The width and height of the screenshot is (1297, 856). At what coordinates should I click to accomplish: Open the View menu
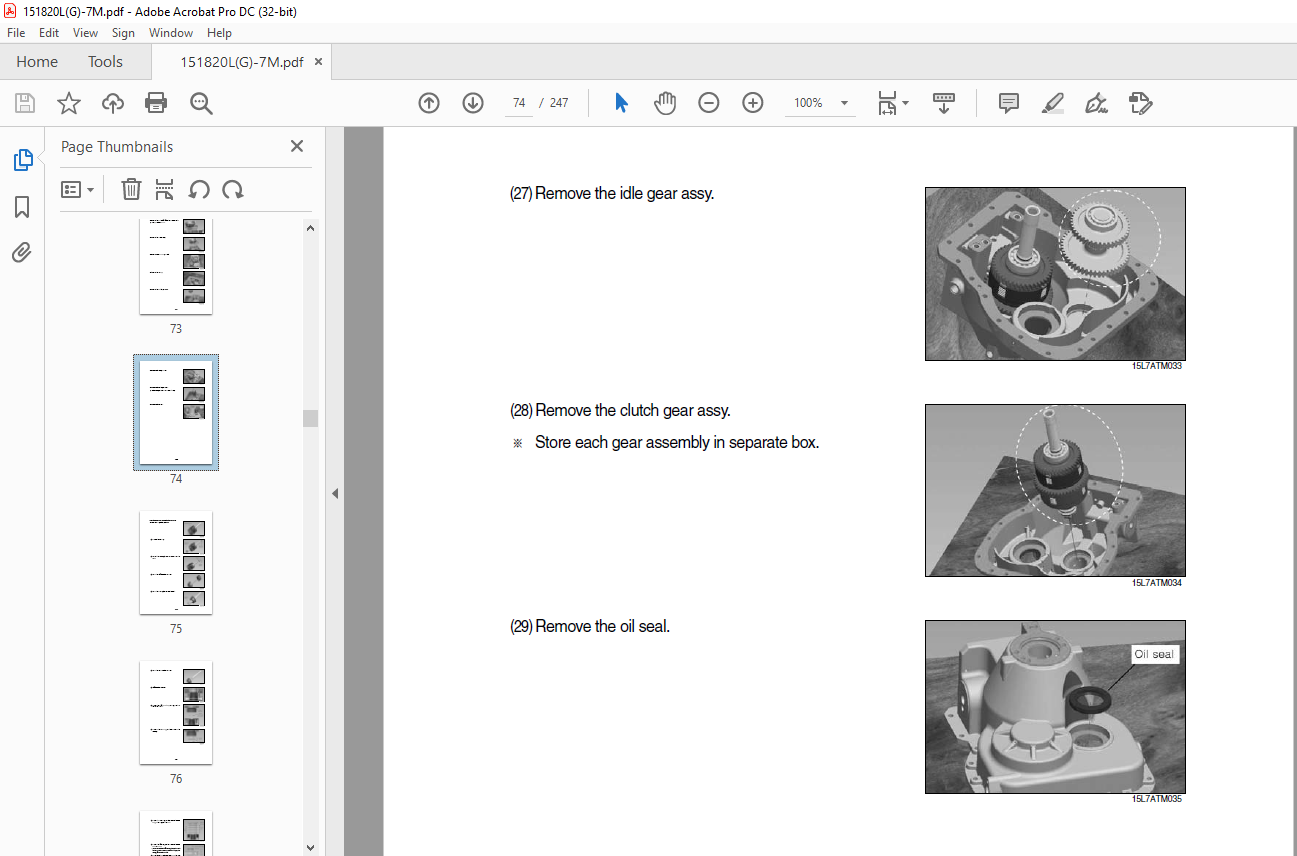point(86,33)
